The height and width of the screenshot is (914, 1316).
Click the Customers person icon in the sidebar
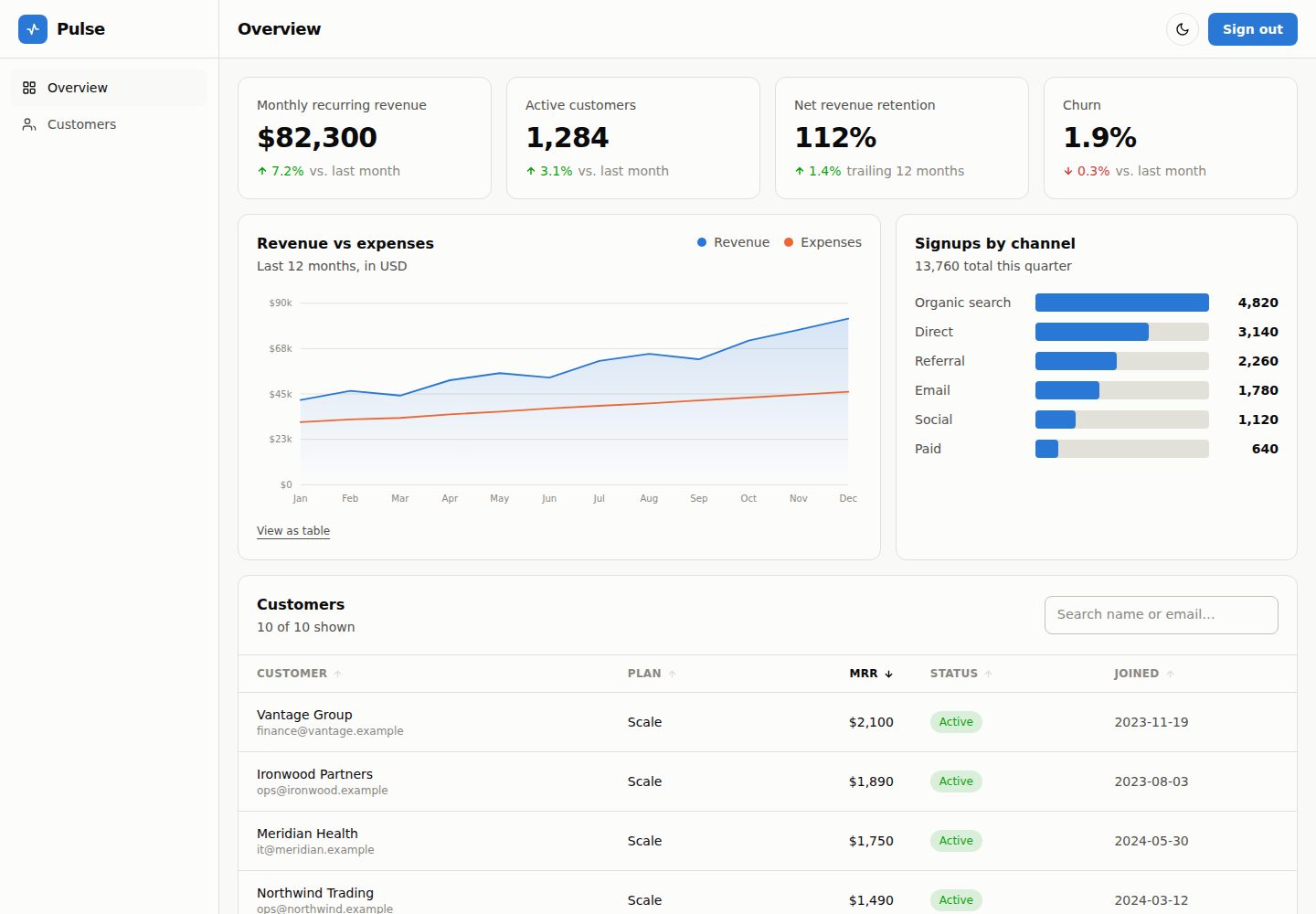[x=29, y=124]
